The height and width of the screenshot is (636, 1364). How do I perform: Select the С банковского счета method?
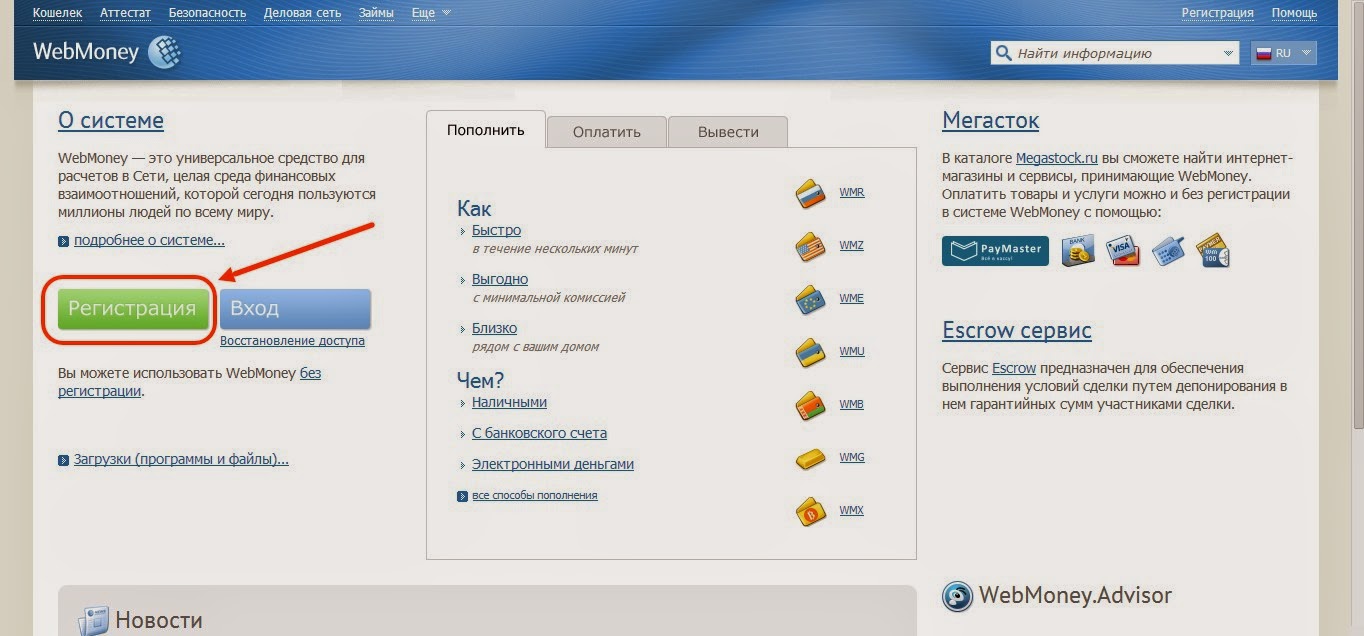coord(539,433)
